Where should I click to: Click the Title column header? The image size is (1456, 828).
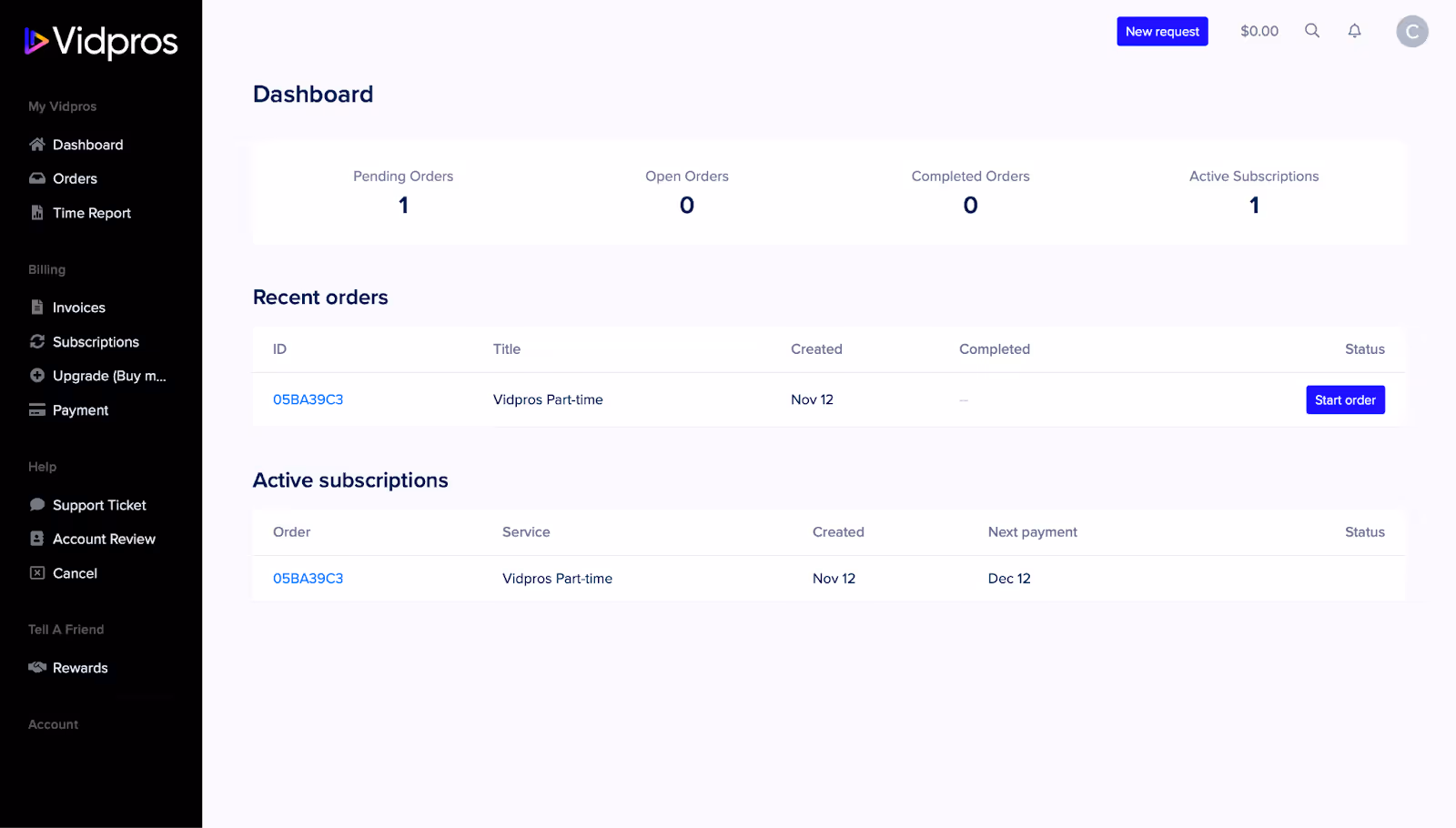(x=507, y=349)
